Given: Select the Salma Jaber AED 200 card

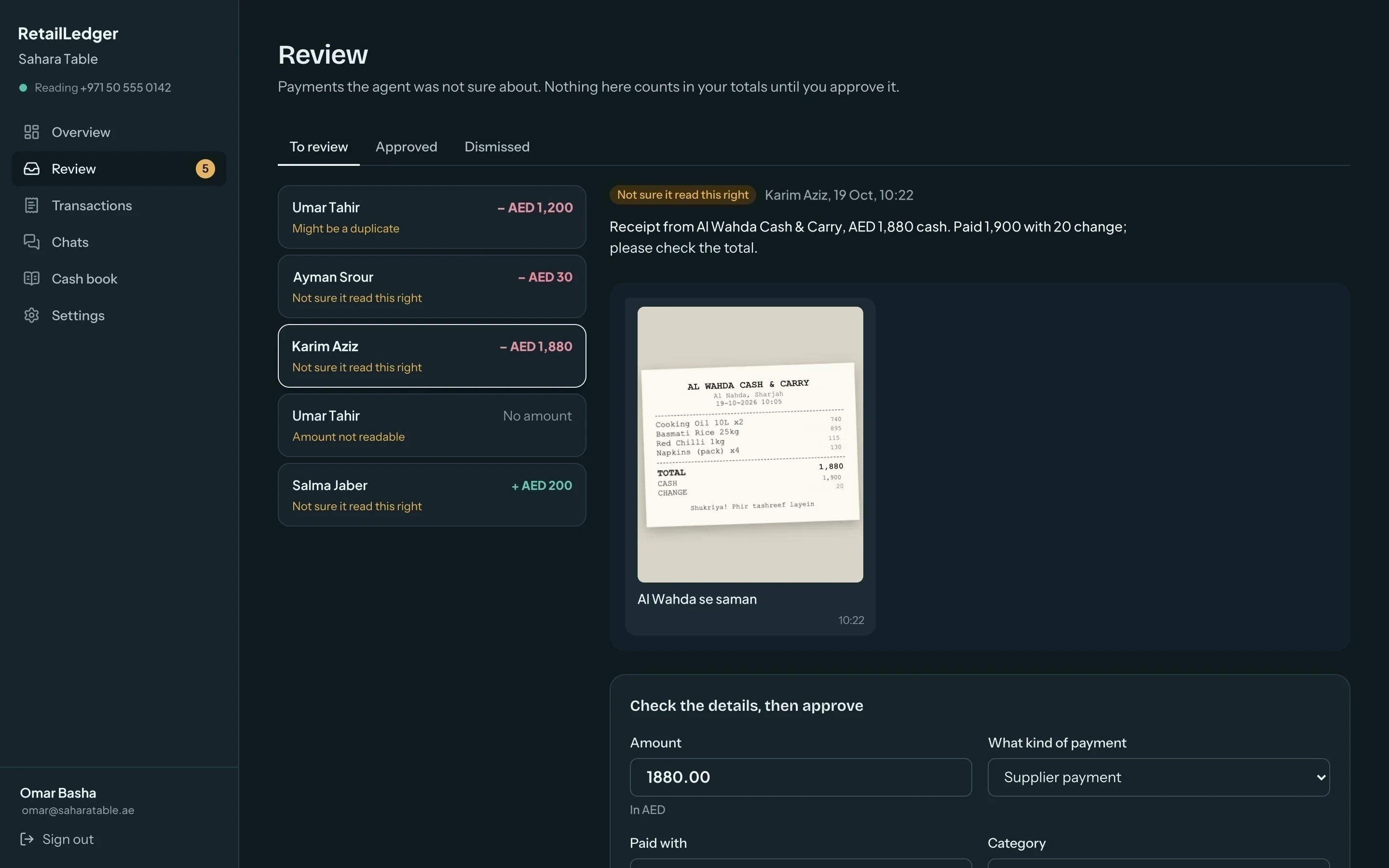Looking at the screenshot, I should 432,495.
